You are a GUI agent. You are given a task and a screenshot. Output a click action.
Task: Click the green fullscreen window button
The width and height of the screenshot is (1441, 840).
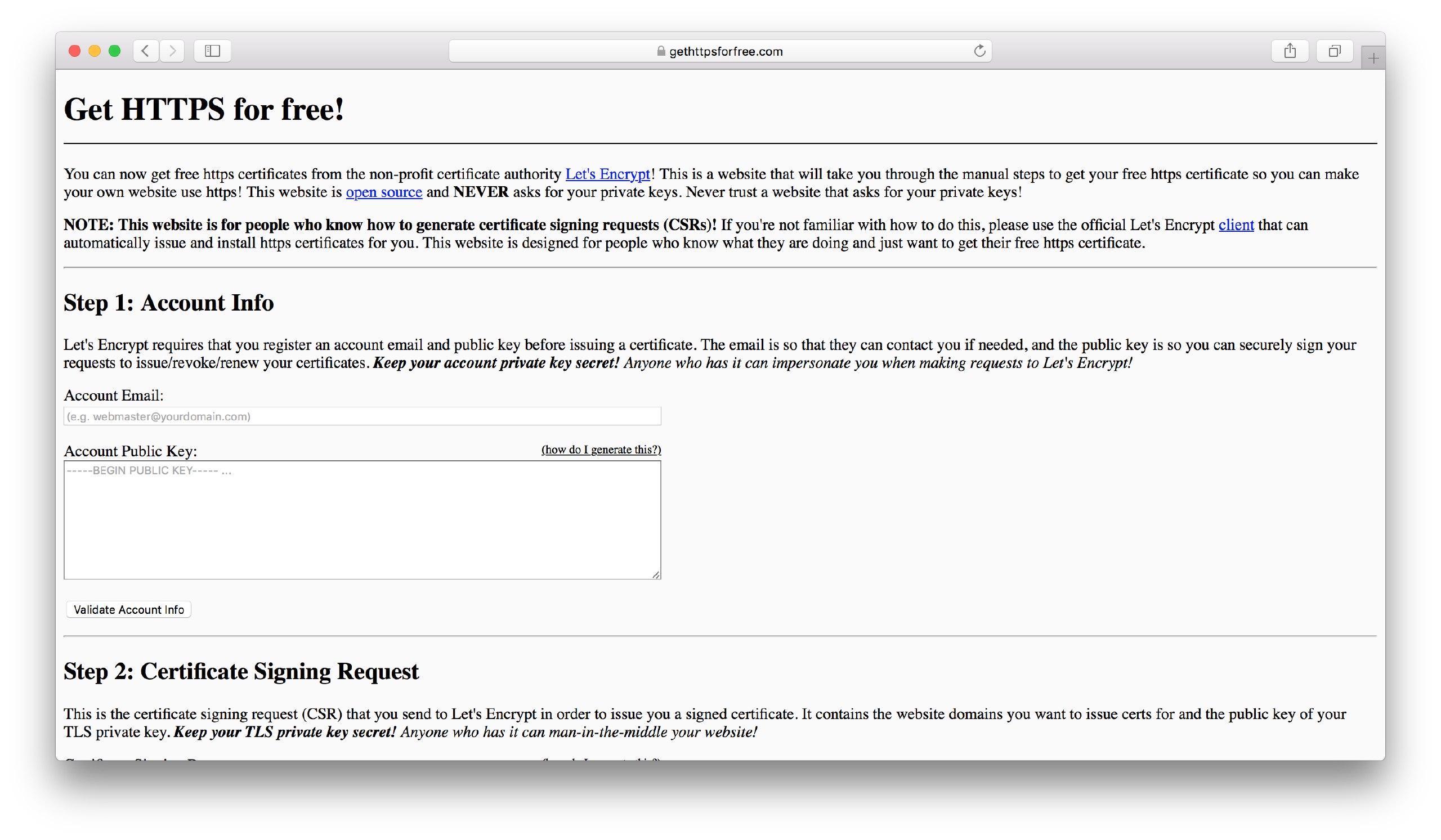click(114, 51)
